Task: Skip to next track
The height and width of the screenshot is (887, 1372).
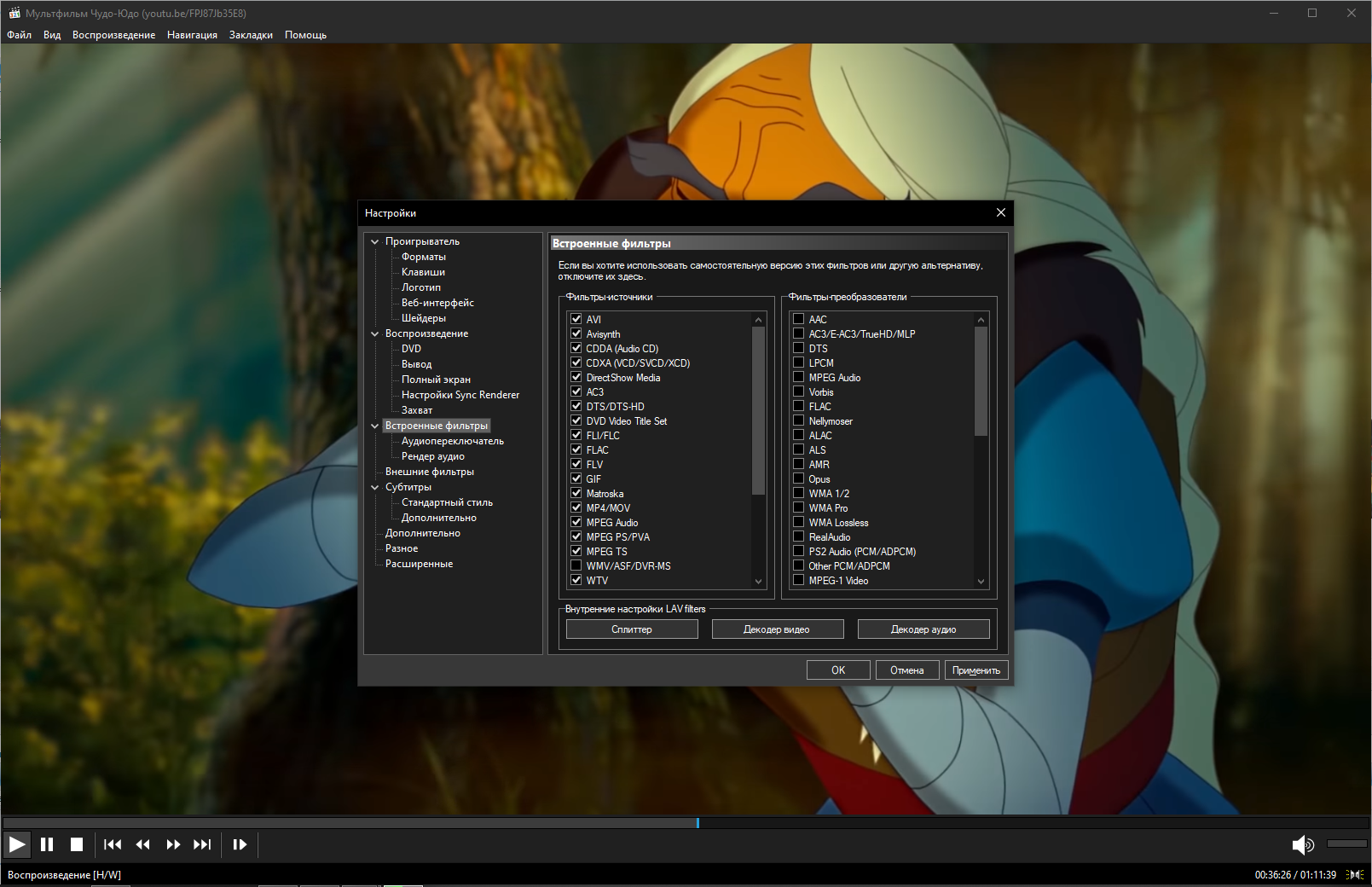Action: pos(202,844)
